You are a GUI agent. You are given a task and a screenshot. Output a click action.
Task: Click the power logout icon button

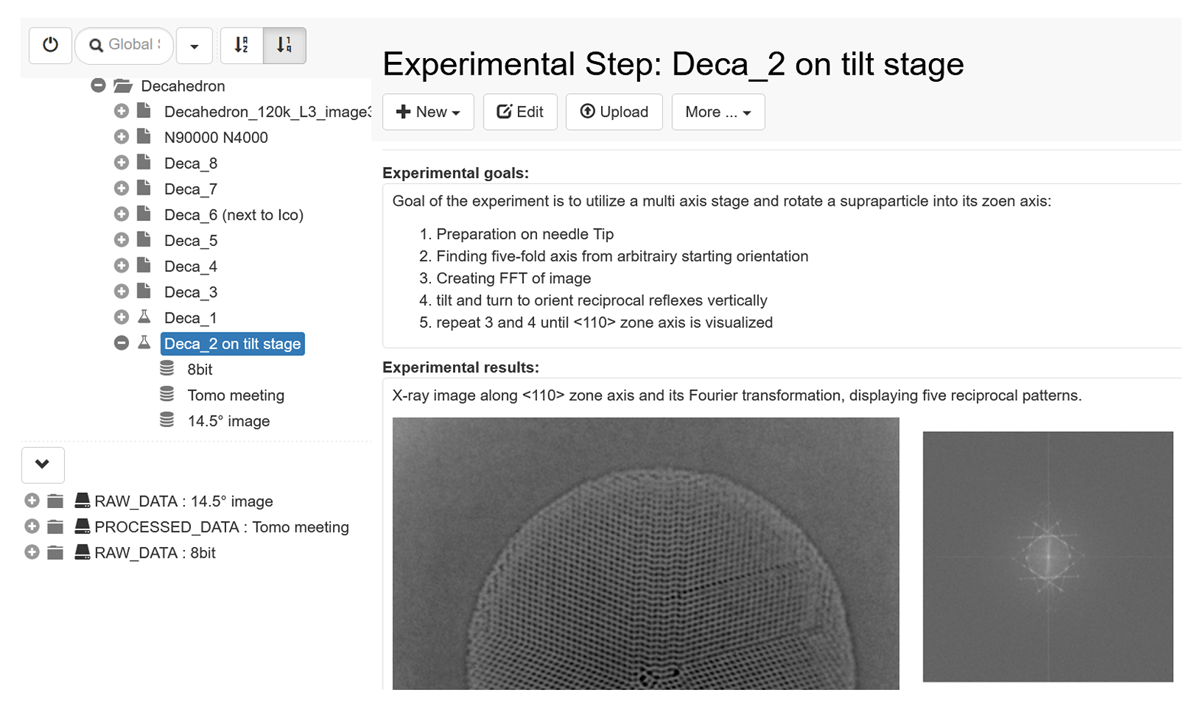[x=50, y=45]
